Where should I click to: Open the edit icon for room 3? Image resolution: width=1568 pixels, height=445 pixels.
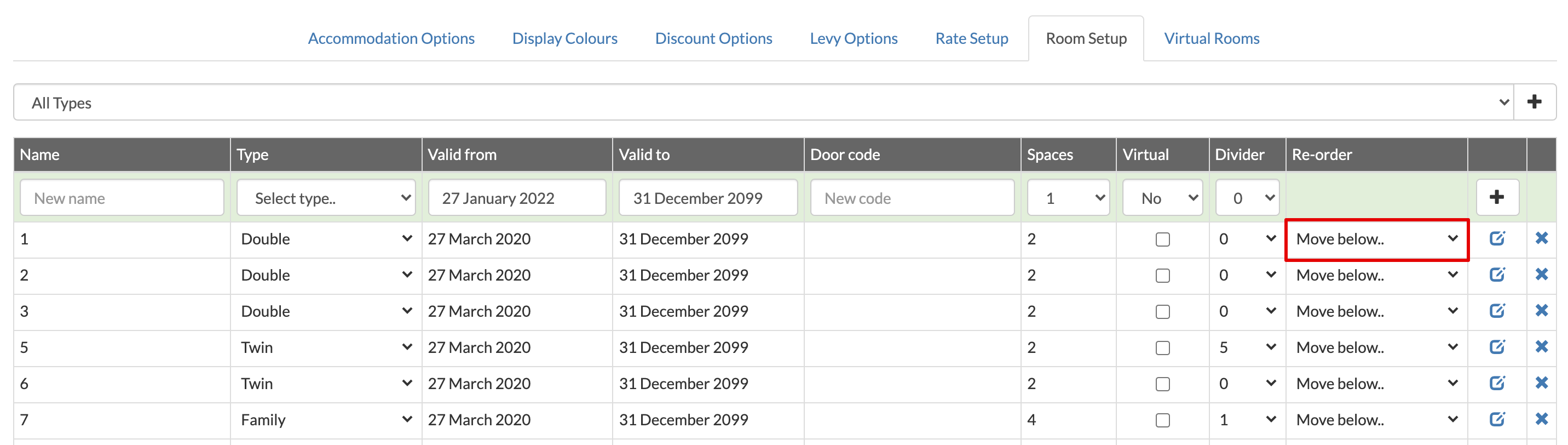point(1497,311)
